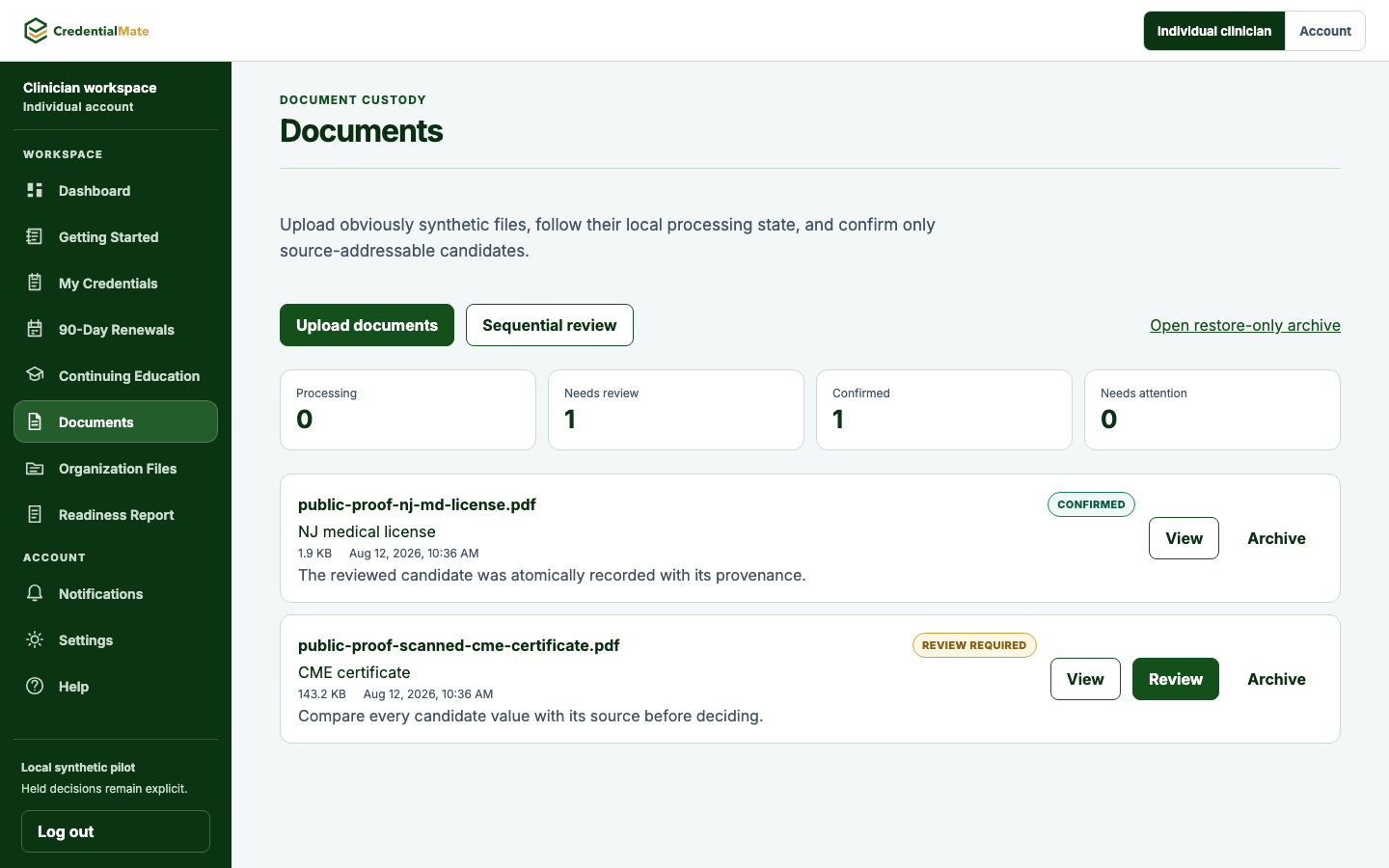1389x868 pixels.
Task: Click the CredentialMate logo icon
Action: coord(36,31)
